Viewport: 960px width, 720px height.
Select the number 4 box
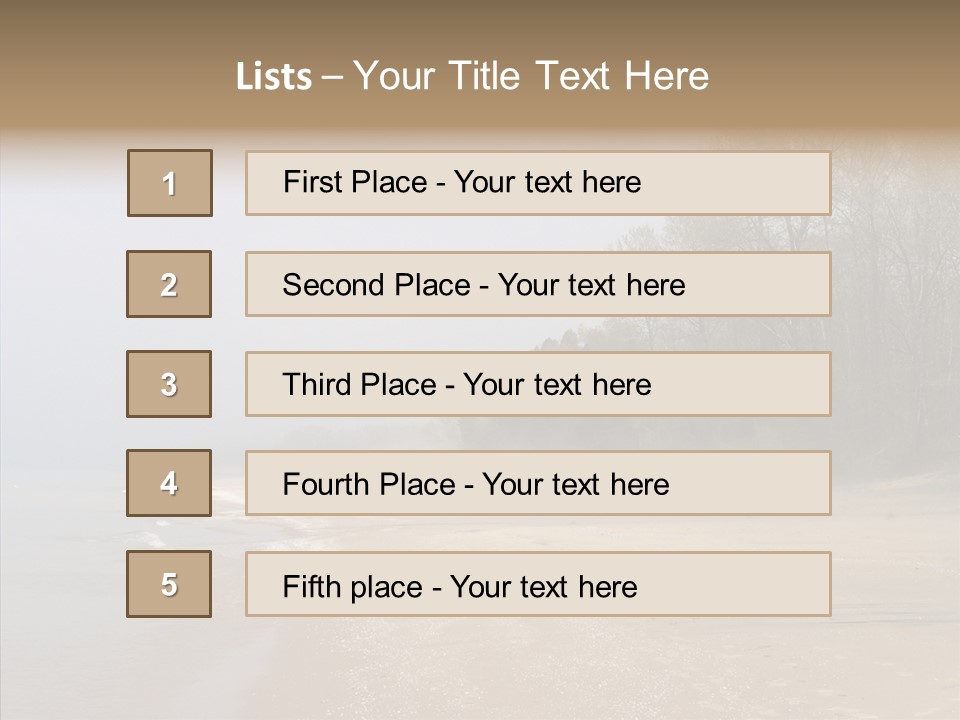169,483
